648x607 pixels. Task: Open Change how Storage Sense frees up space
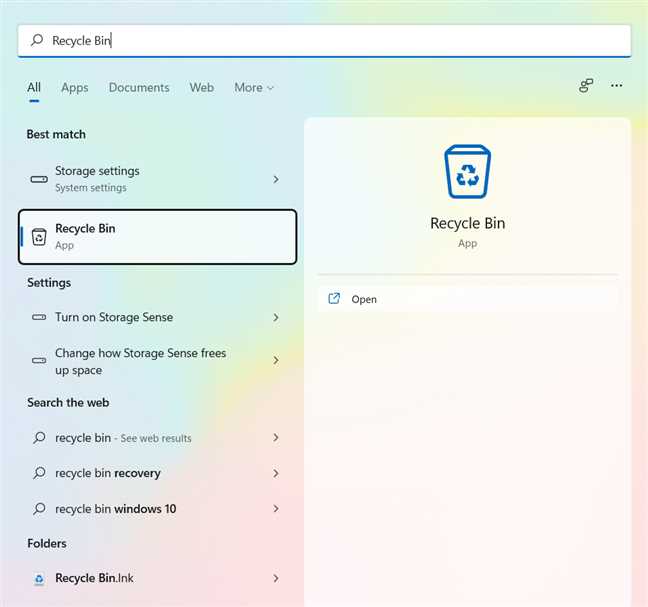click(x=157, y=361)
